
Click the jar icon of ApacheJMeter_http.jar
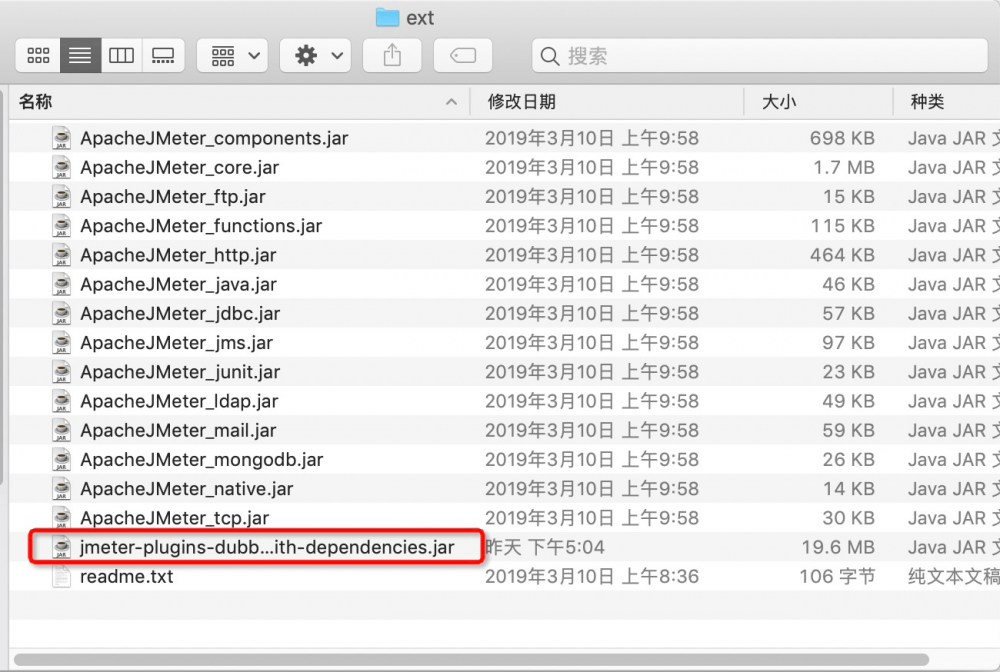(61, 255)
